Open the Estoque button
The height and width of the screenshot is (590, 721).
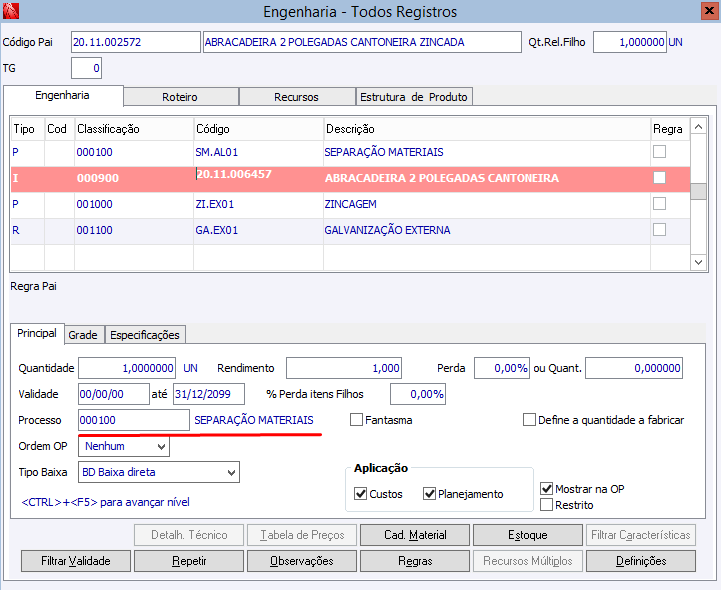pyautogui.click(x=528, y=535)
